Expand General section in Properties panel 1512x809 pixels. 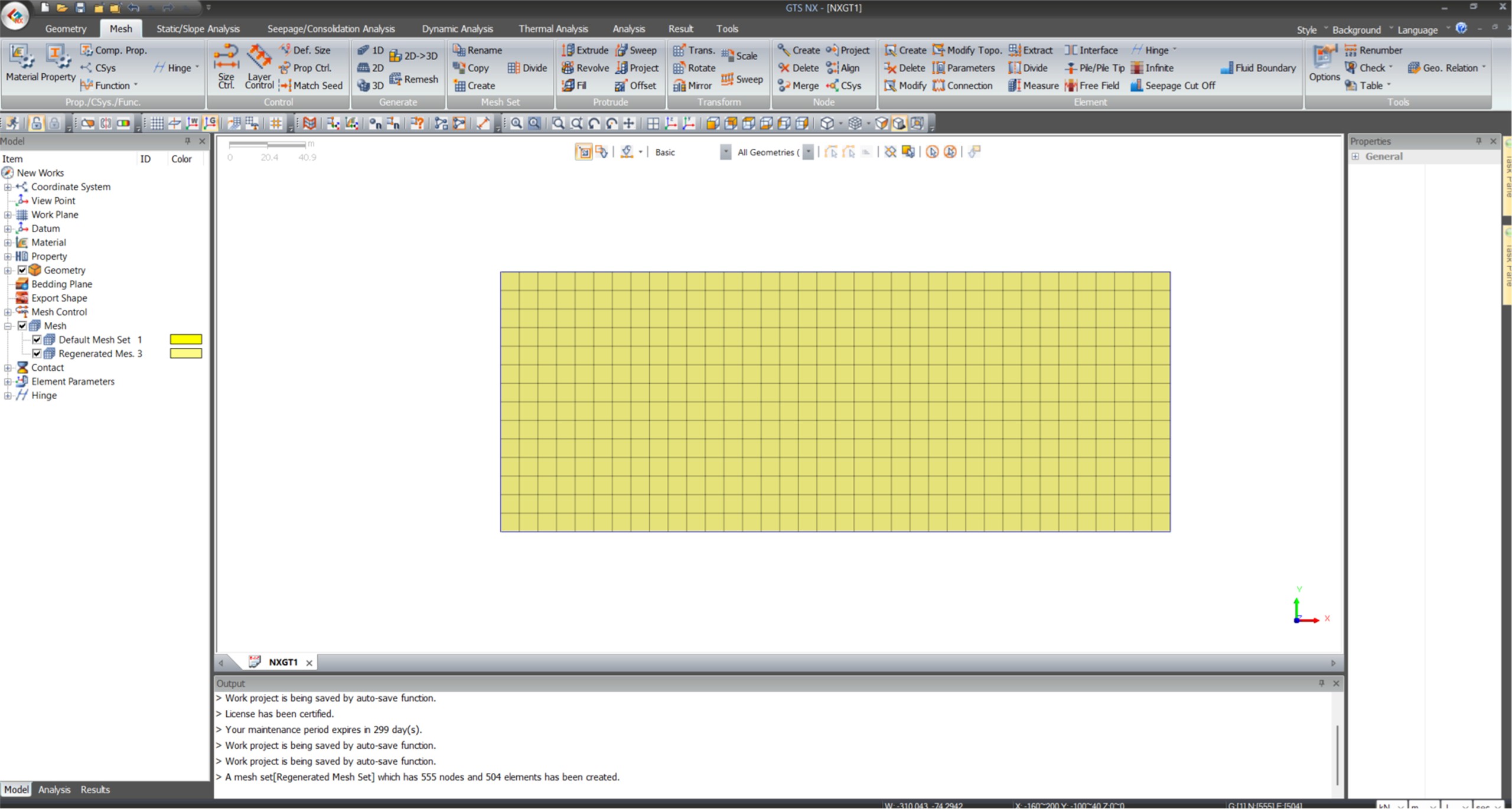point(1355,156)
